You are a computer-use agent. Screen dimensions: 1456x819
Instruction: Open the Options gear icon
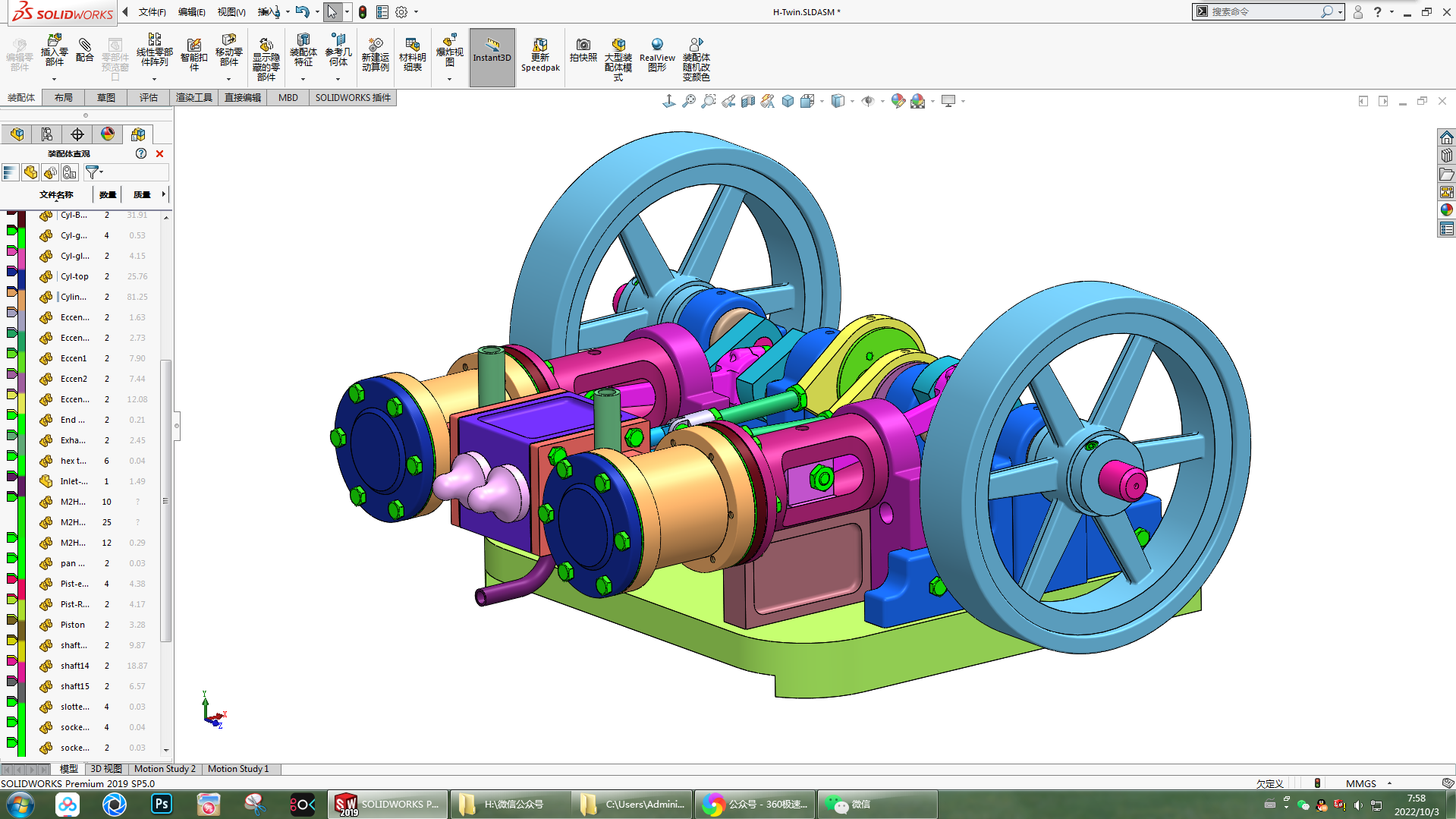(x=401, y=12)
